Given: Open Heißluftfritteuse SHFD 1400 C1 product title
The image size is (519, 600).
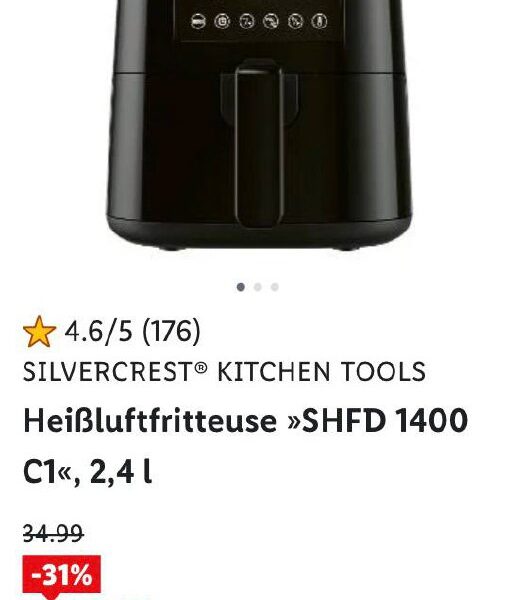Looking at the screenshot, I should coord(245,446).
